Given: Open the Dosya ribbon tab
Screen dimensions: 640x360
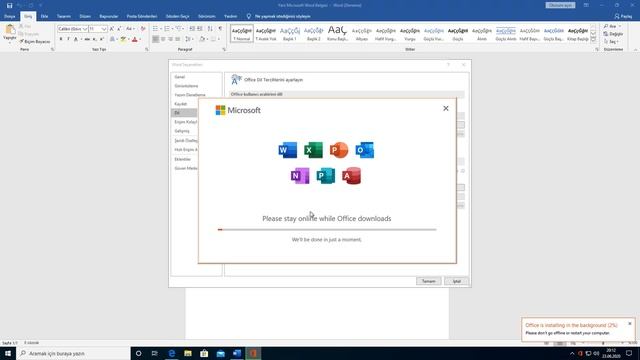Looking at the screenshot, I should coord(10,16).
